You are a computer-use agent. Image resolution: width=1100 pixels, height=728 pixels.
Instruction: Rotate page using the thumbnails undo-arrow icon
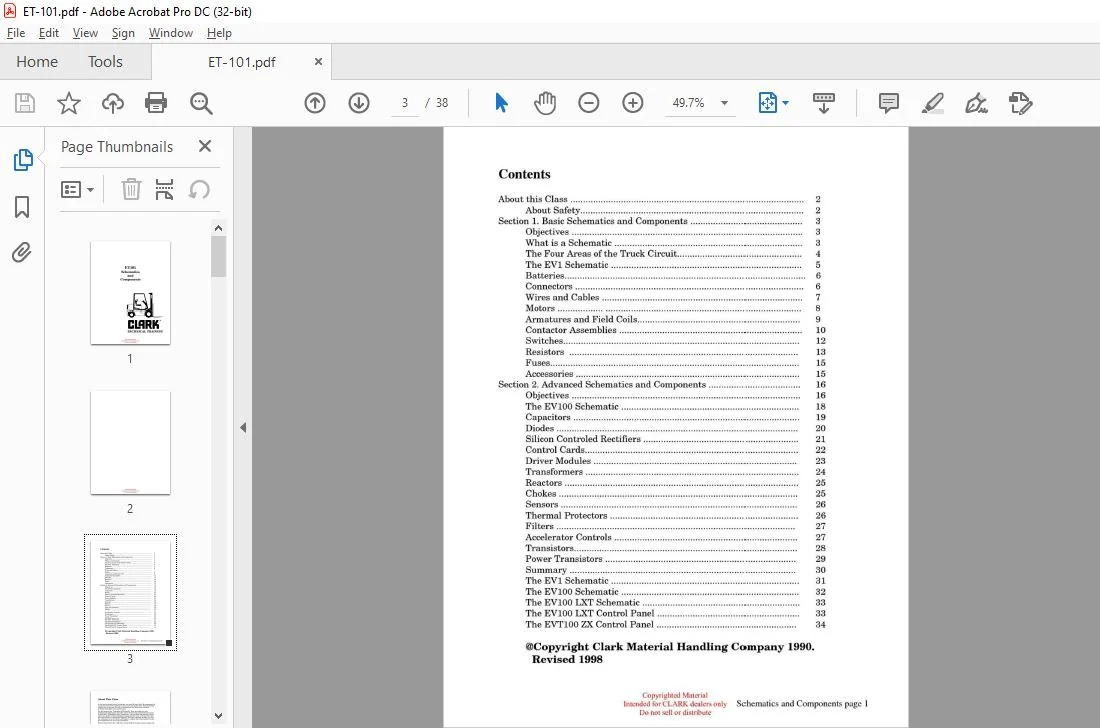[199, 189]
